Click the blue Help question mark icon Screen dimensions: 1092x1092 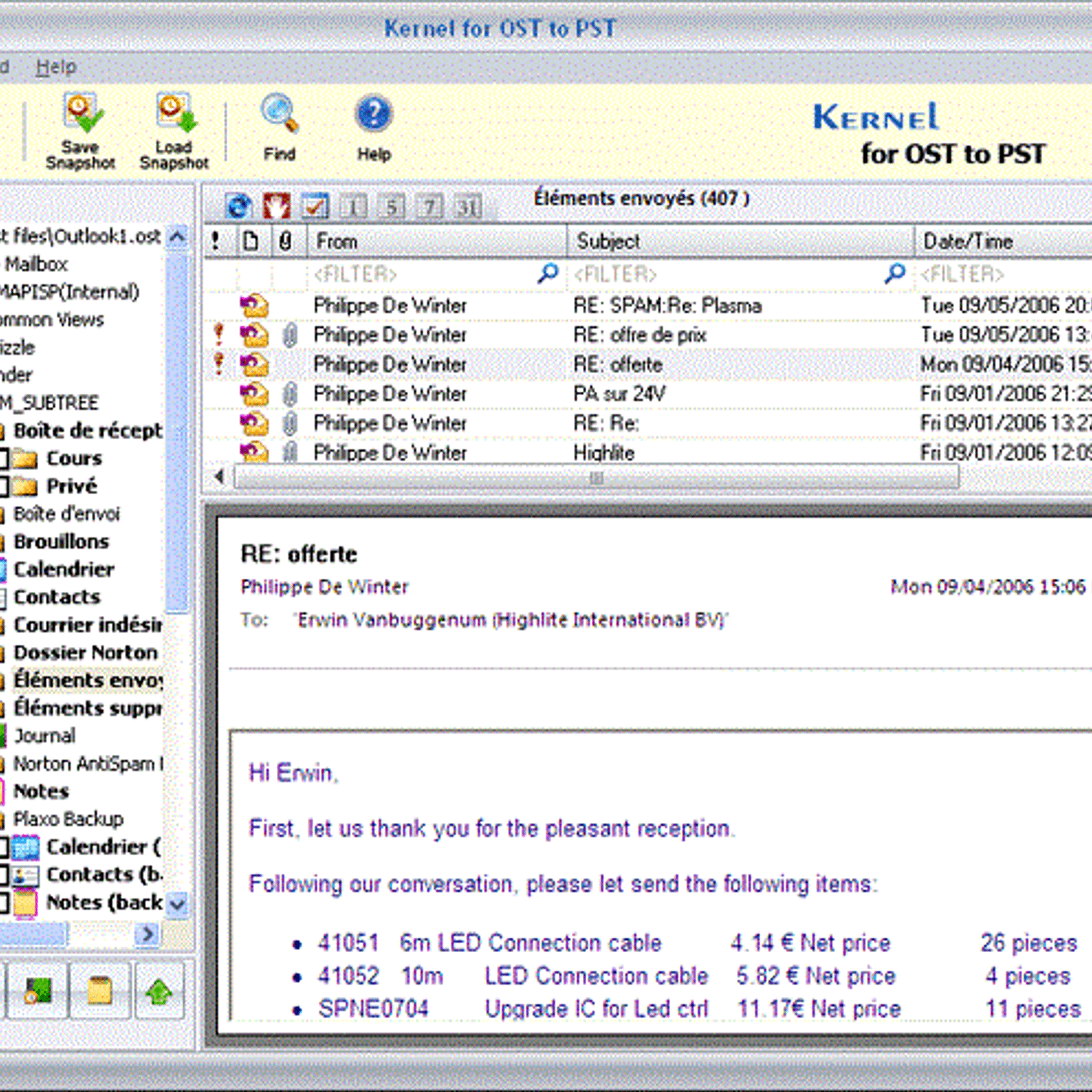click(x=373, y=113)
